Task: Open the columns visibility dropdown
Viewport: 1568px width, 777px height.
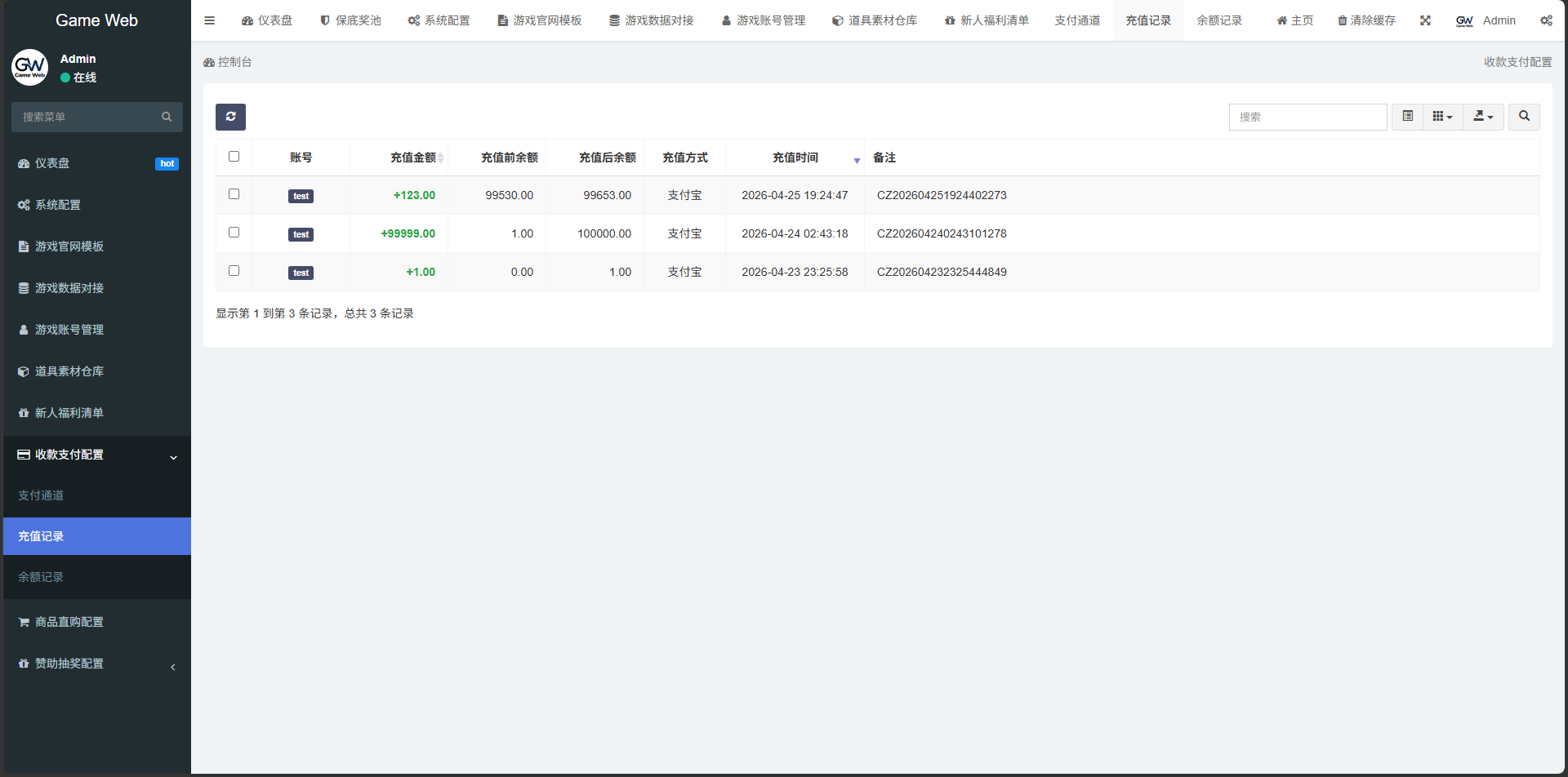Action: coord(1442,117)
